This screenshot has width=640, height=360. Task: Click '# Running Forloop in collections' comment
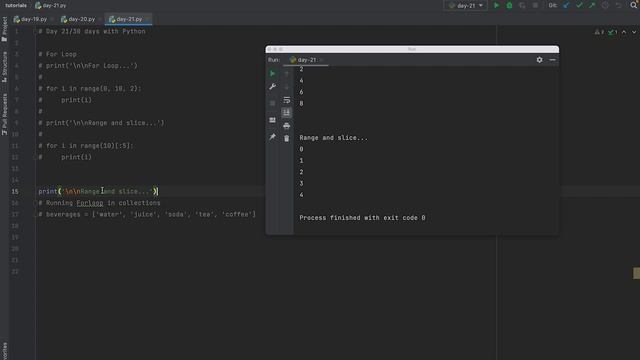(x=99, y=203)
